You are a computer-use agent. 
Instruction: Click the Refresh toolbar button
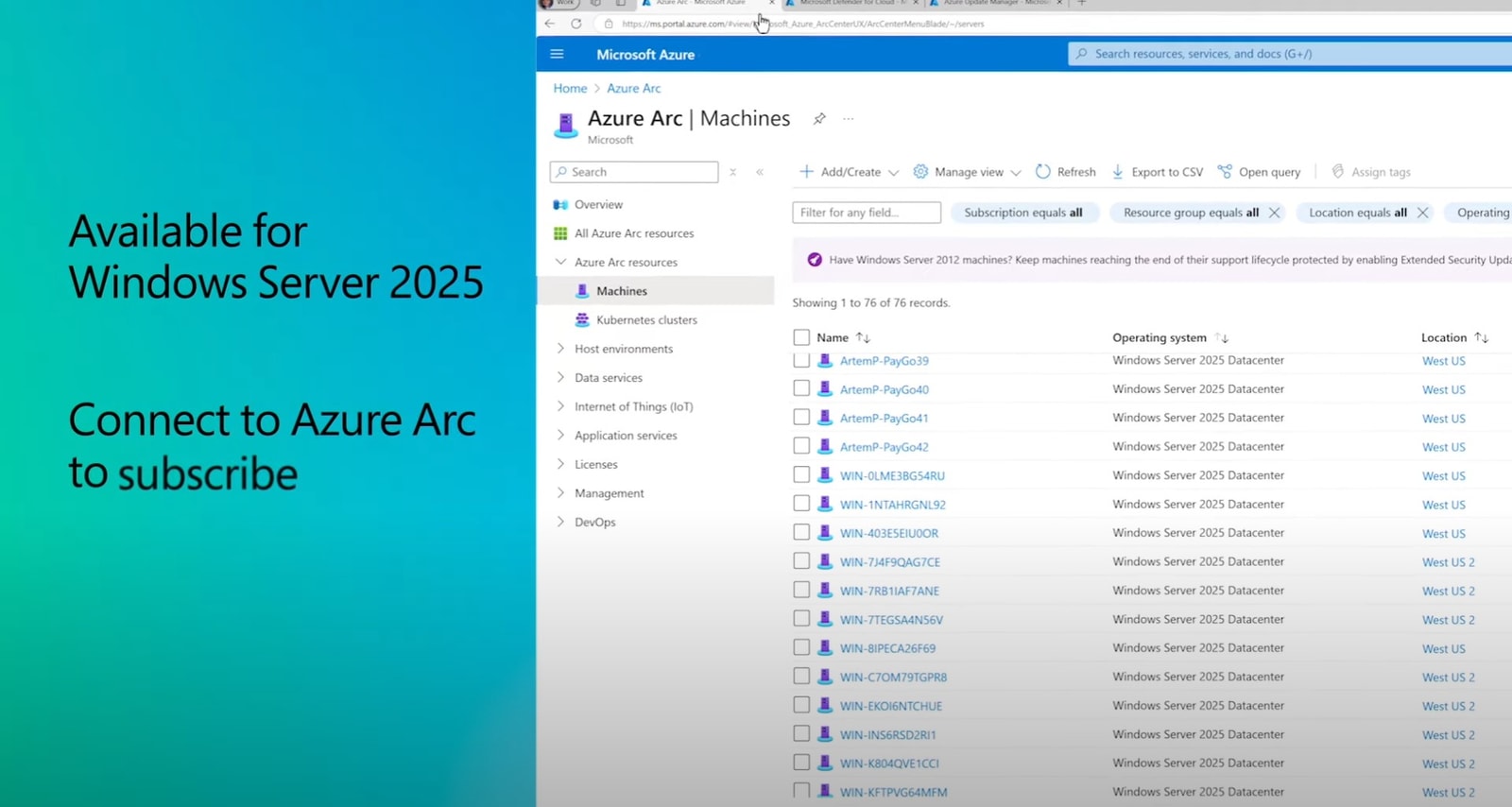1066,172
